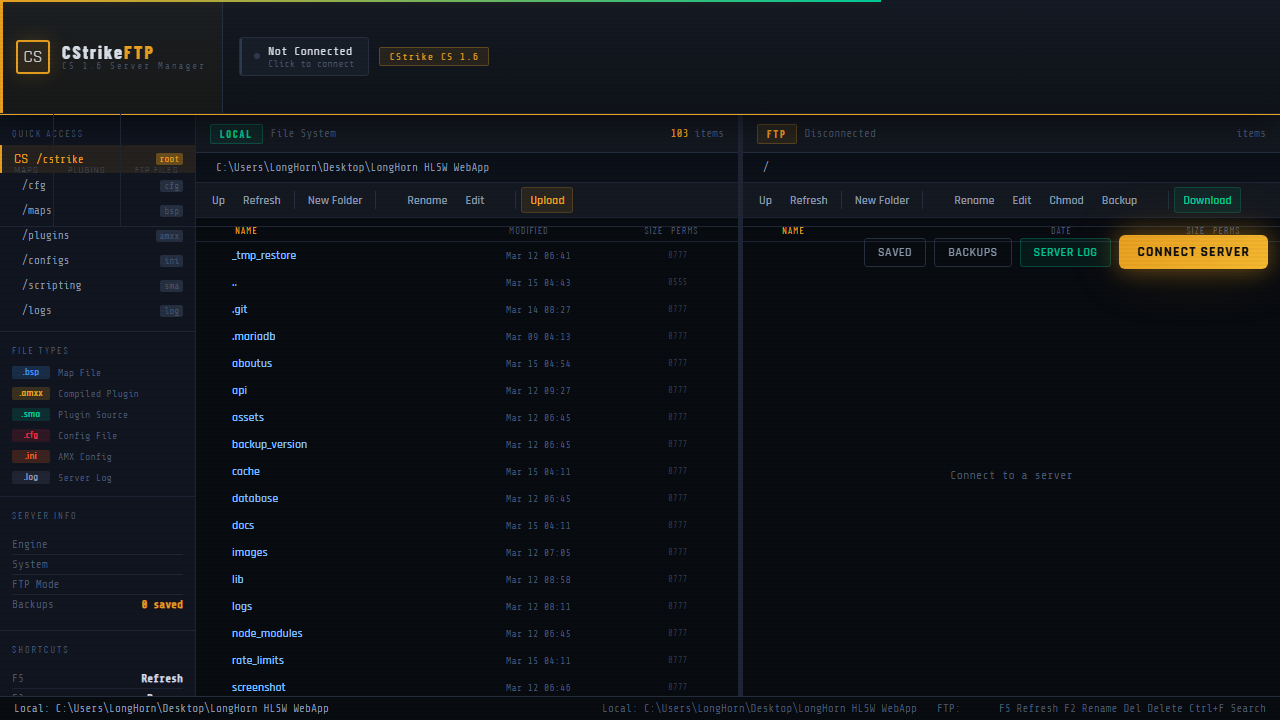
Task: Click Rename in the local toolbar
Action: (427, 200)
